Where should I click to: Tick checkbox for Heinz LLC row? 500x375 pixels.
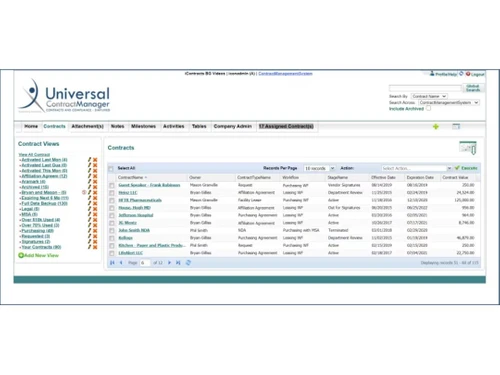112,193
